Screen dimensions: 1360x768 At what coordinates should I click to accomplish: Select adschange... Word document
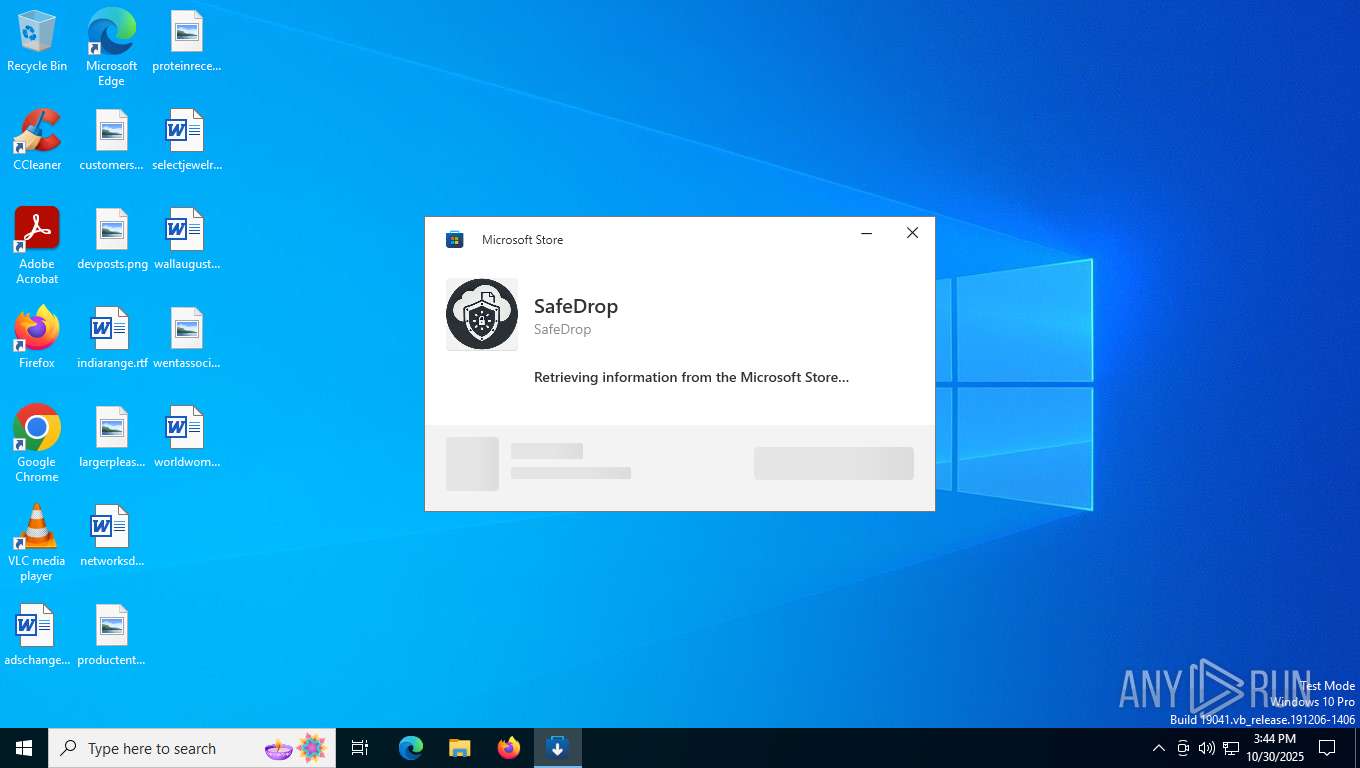(x=37, y=635)
